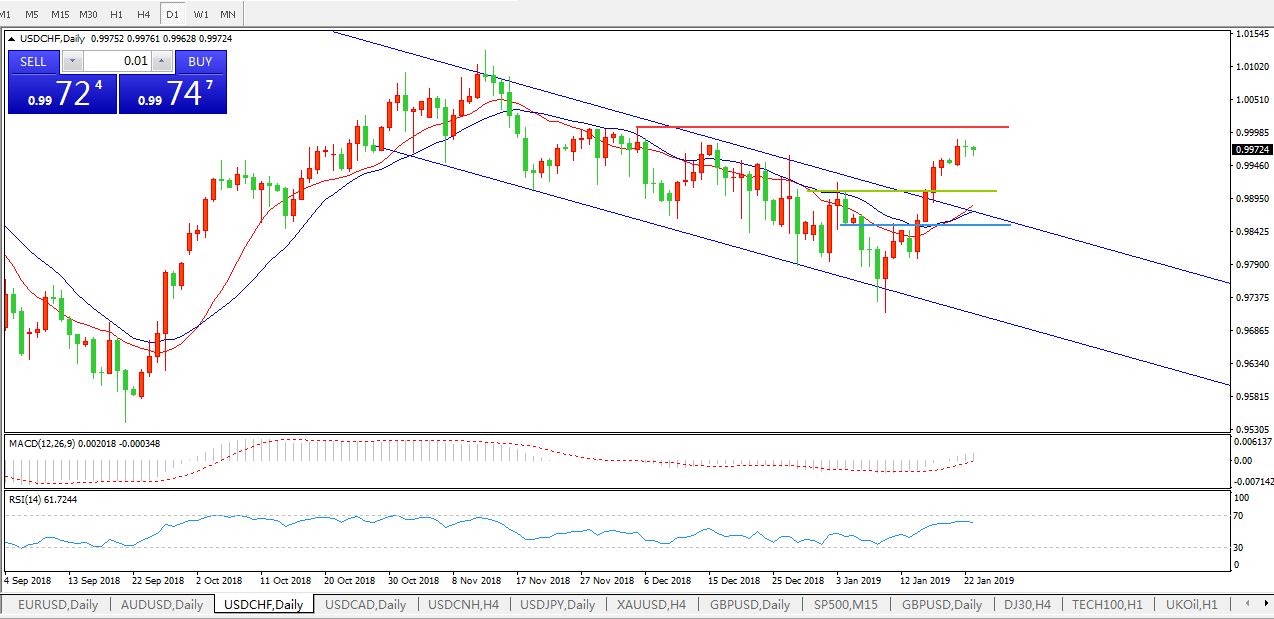The width and height of the screenshot is (1274, 619).
Task: Switch to the XAUUSD,H4 chart tab
Action: [651, 605]
